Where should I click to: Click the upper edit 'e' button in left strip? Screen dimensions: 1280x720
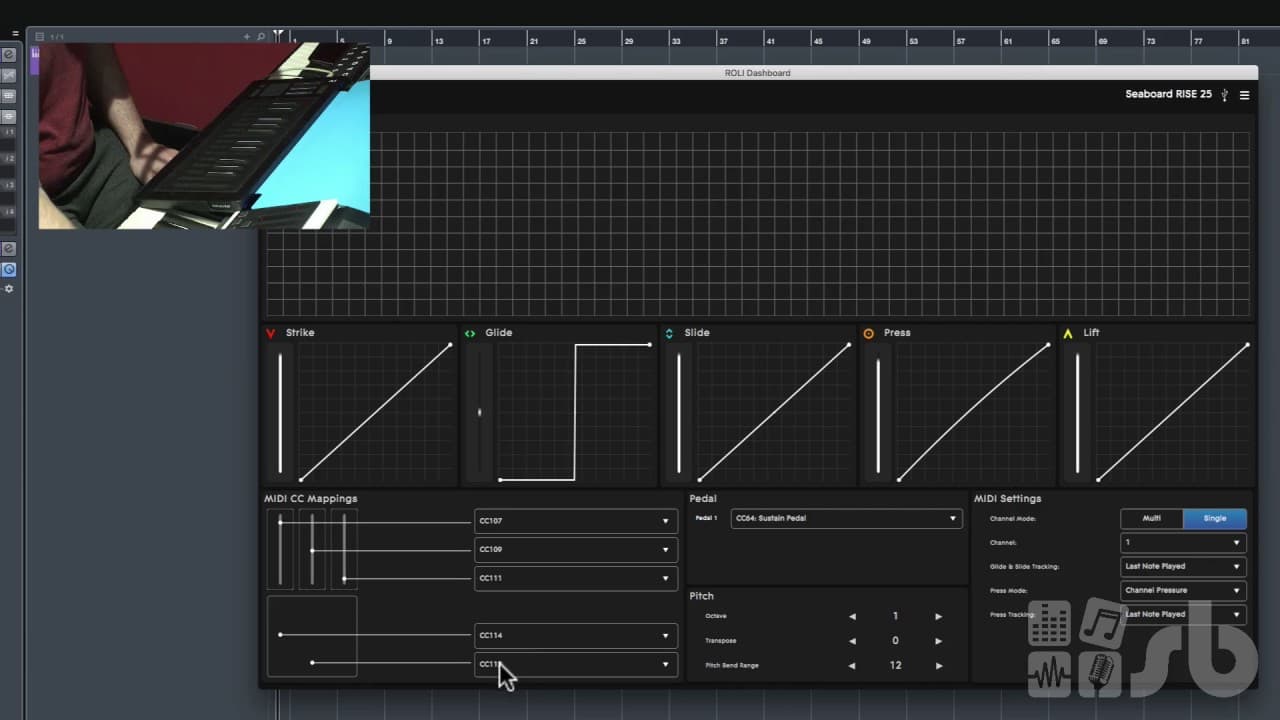pos(9,54)
